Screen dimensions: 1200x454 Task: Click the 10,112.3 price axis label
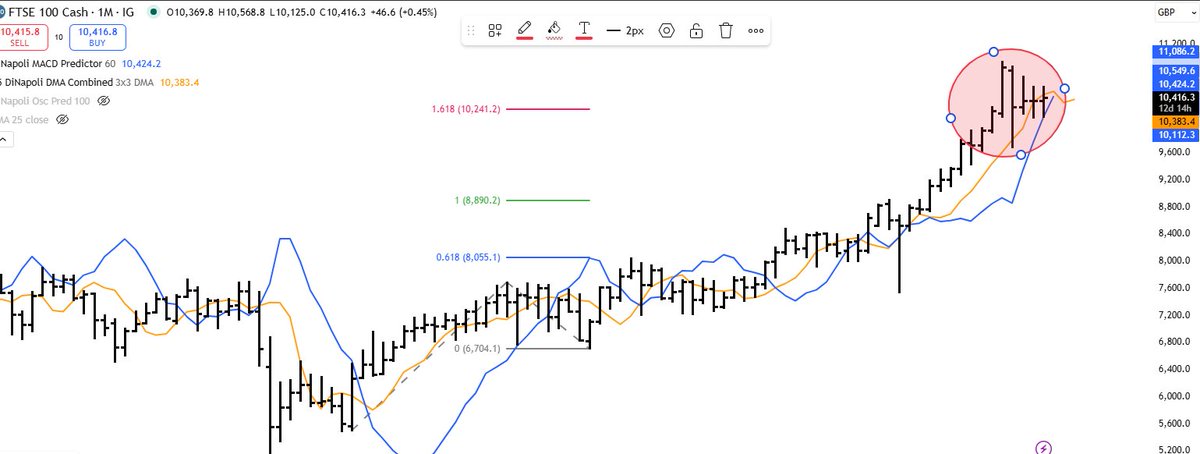[1176, 134]
